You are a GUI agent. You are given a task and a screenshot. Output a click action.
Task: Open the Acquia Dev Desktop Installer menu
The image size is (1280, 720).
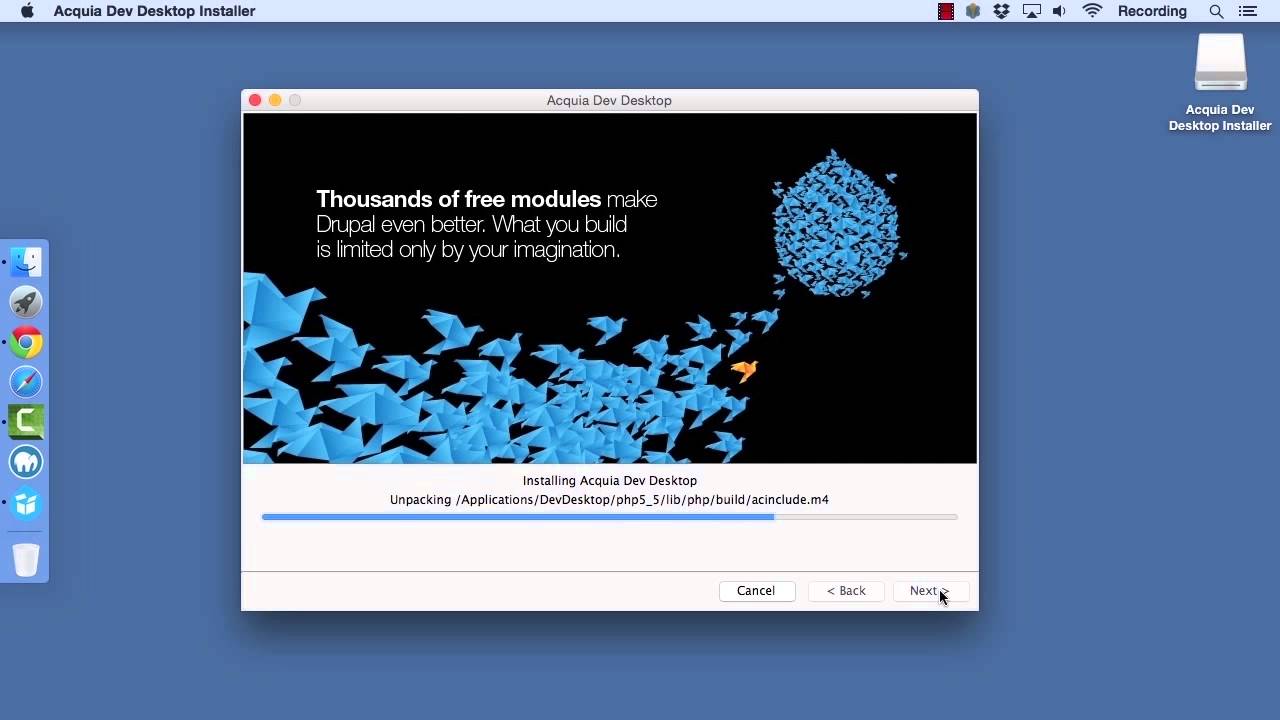pyautogui.click(x=154, y=11)
